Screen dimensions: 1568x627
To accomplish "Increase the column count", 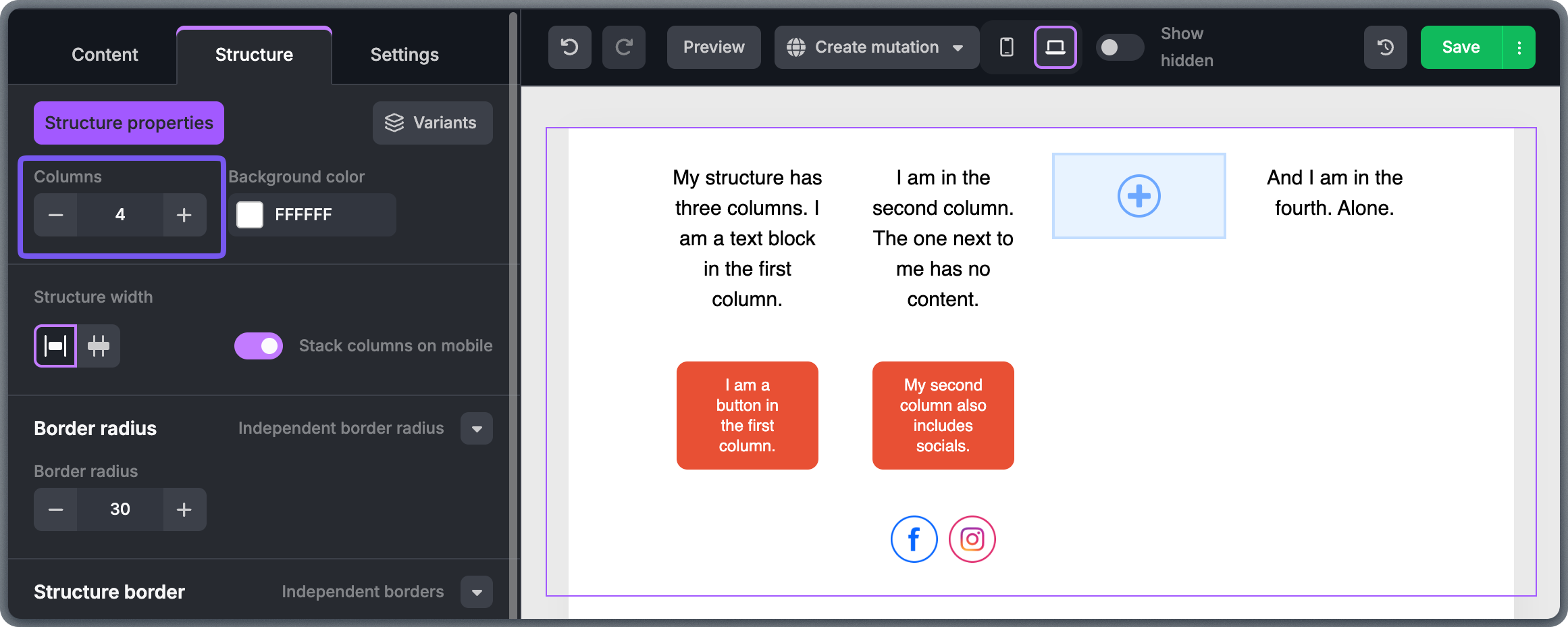I will 184,215.
